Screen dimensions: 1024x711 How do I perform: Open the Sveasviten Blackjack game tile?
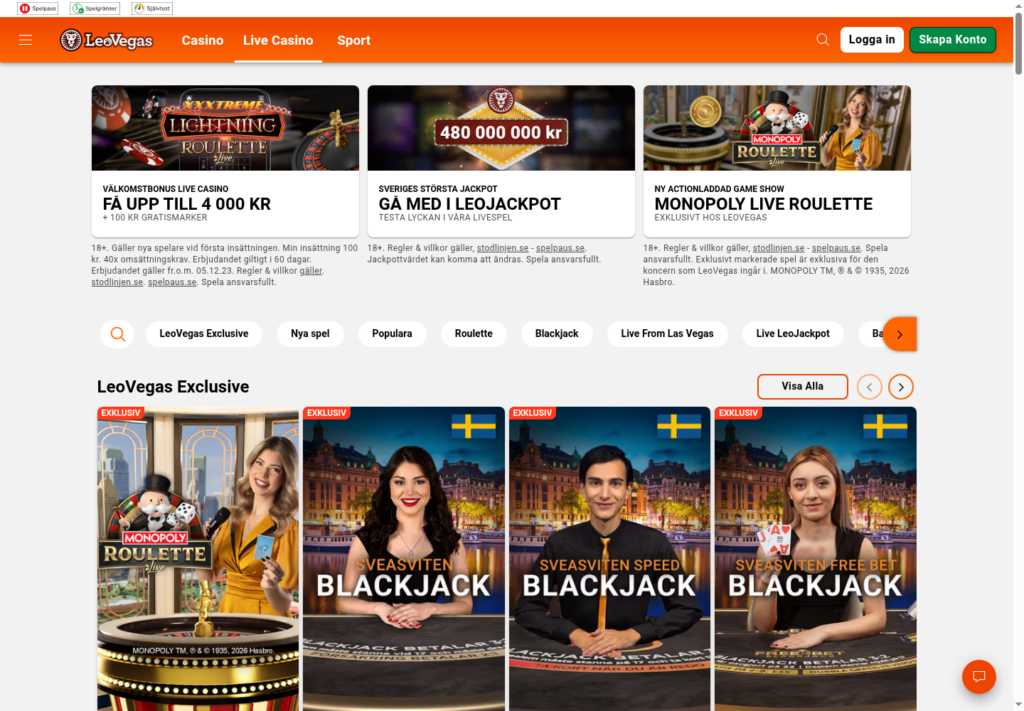[x=404, y=559]
